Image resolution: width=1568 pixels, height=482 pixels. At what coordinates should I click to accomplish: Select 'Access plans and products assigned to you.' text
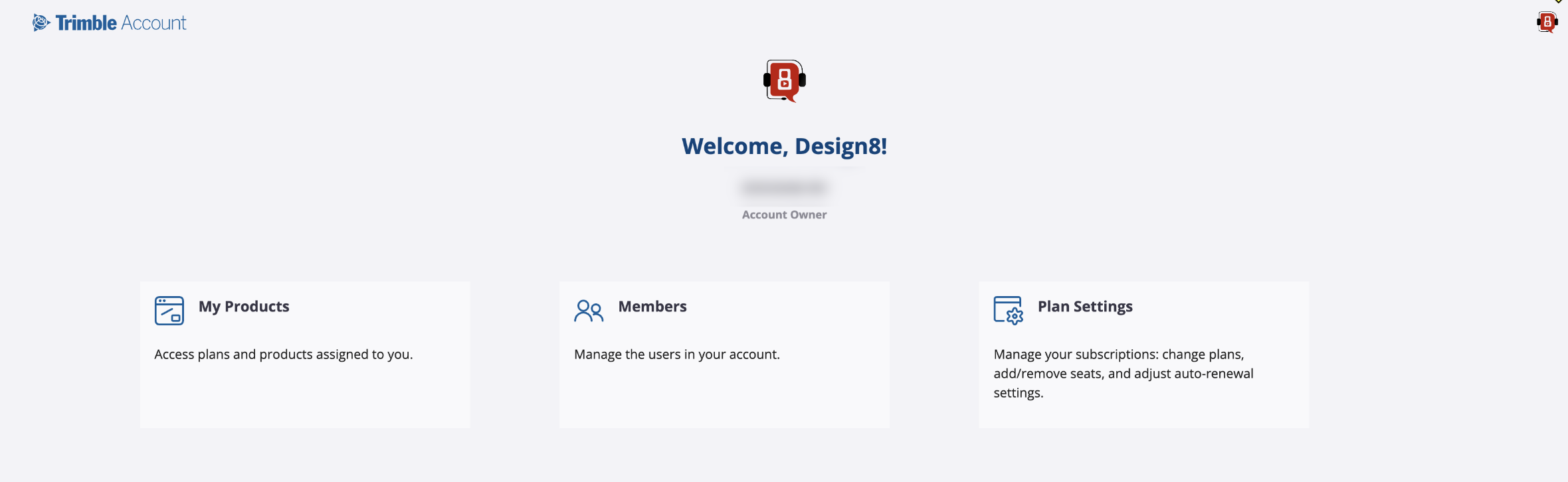point(284,355)
